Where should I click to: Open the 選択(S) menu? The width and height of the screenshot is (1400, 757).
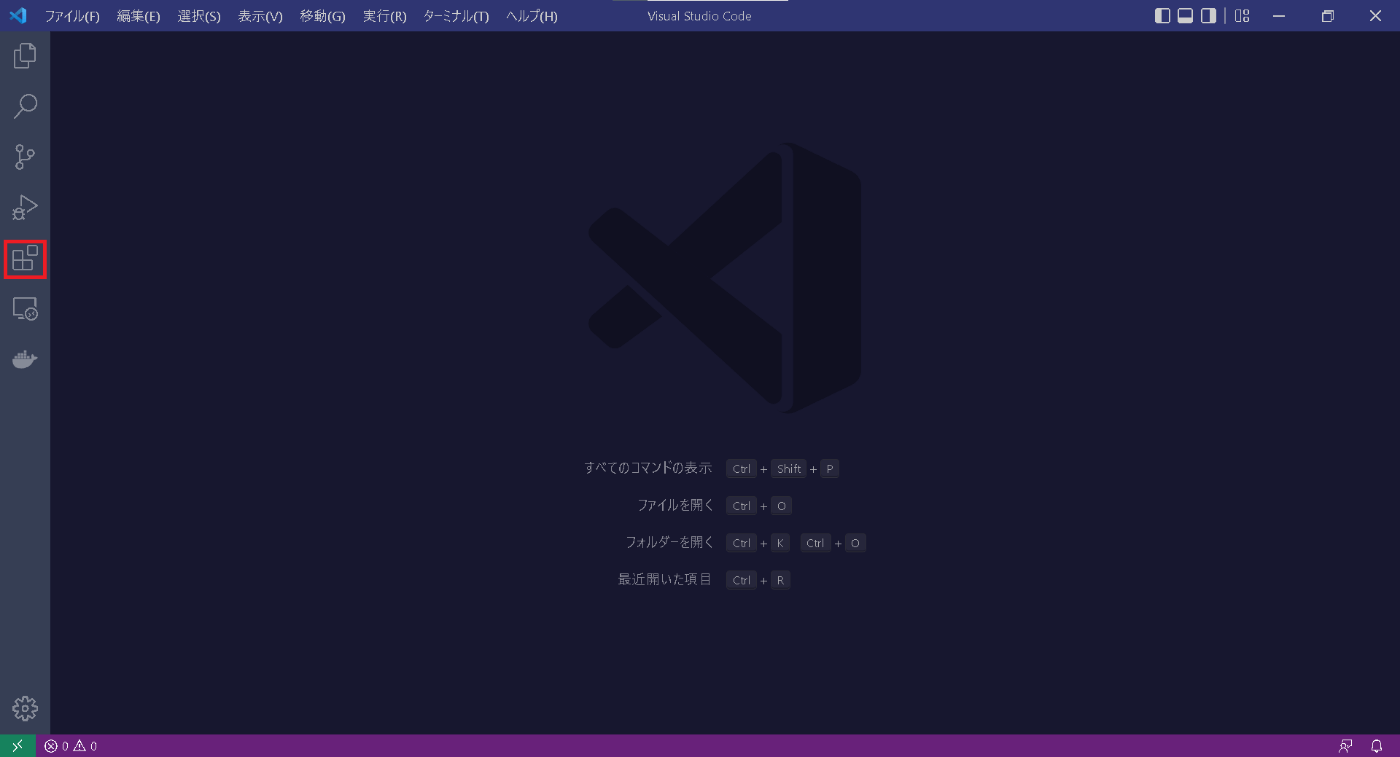[199, 16]
